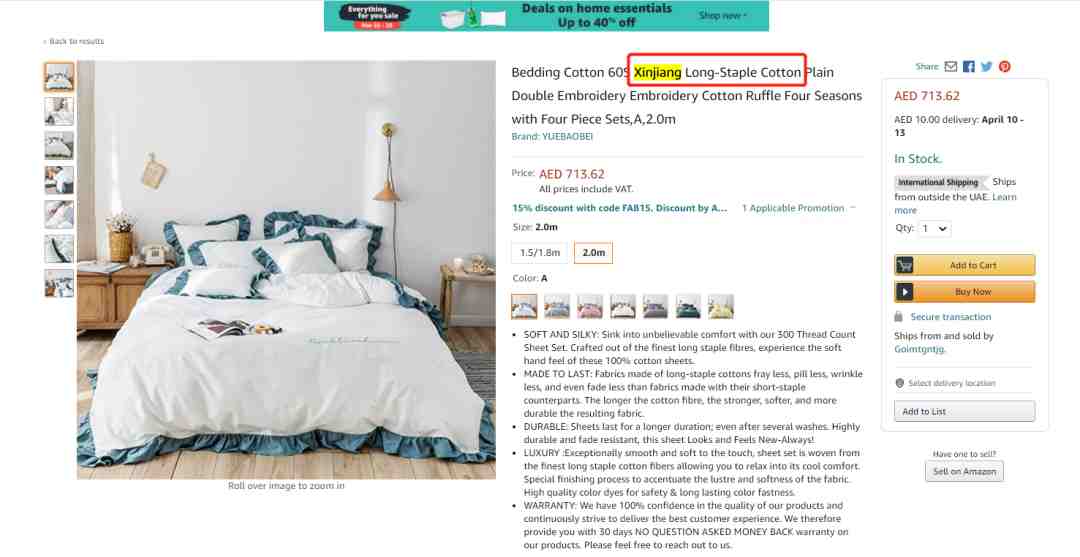Open the Qty quantity dropdown
This screenshot has height=557, width=1080.
coord(934,229)
